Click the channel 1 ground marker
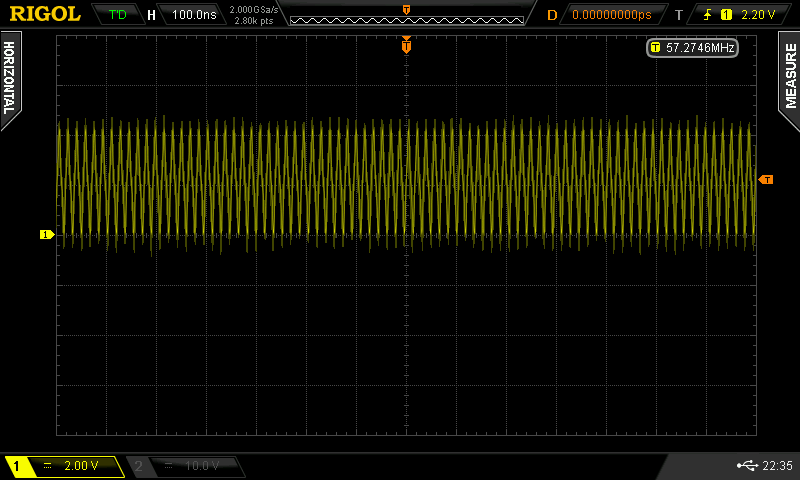Screen dimensions: 800x480 pos(46,234)
